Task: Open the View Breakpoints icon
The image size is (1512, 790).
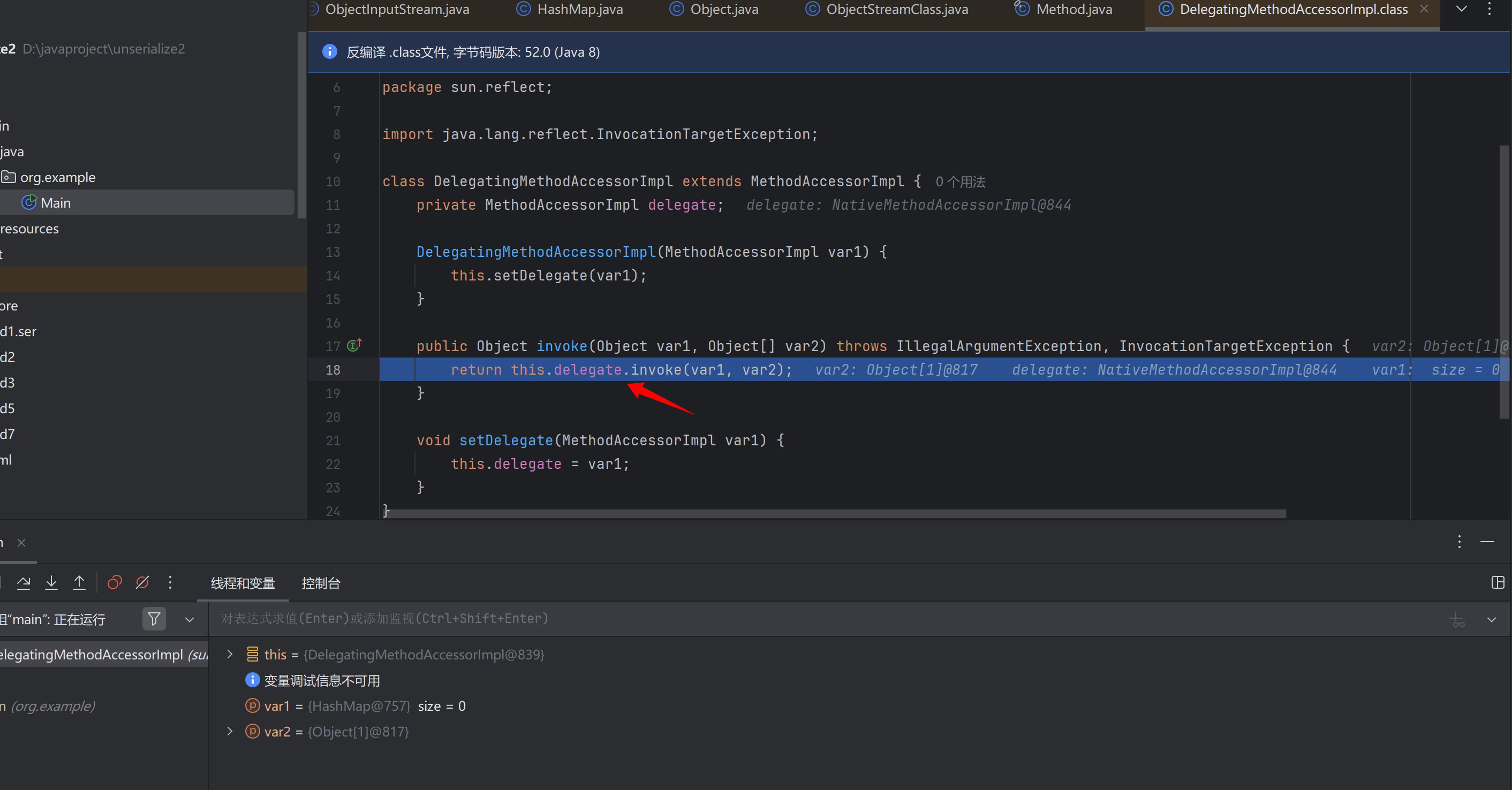Action: point(115,583)
